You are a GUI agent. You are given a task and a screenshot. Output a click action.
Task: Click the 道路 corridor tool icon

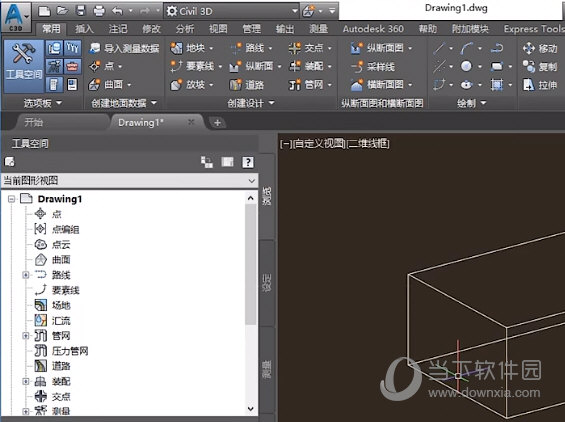pos(236,85)
